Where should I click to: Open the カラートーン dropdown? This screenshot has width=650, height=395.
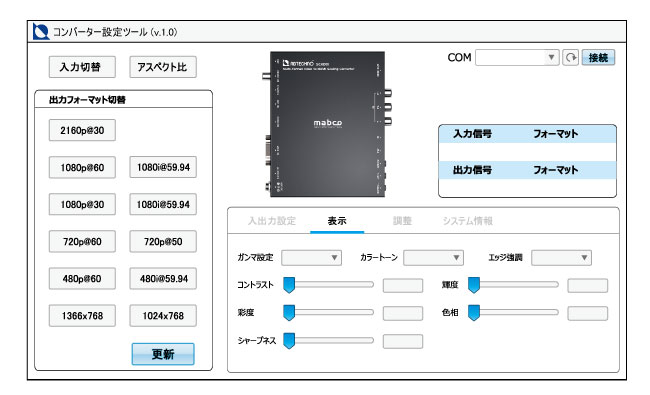click(x=433, y=257)
